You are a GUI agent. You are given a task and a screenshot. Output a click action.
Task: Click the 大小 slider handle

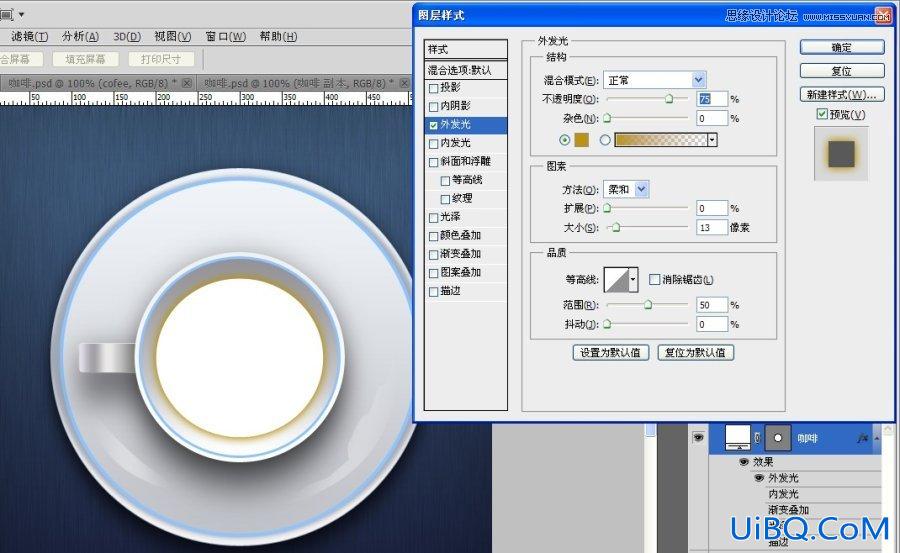[x=616, y=227]
